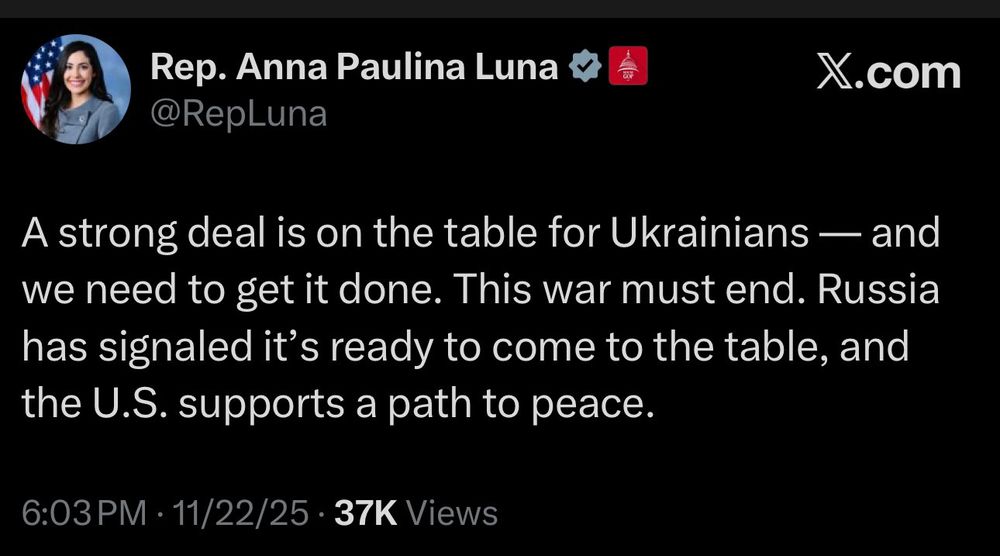Click the 11/22/25 post date
Screen dimensions: 1000x556
coord(240,513)
